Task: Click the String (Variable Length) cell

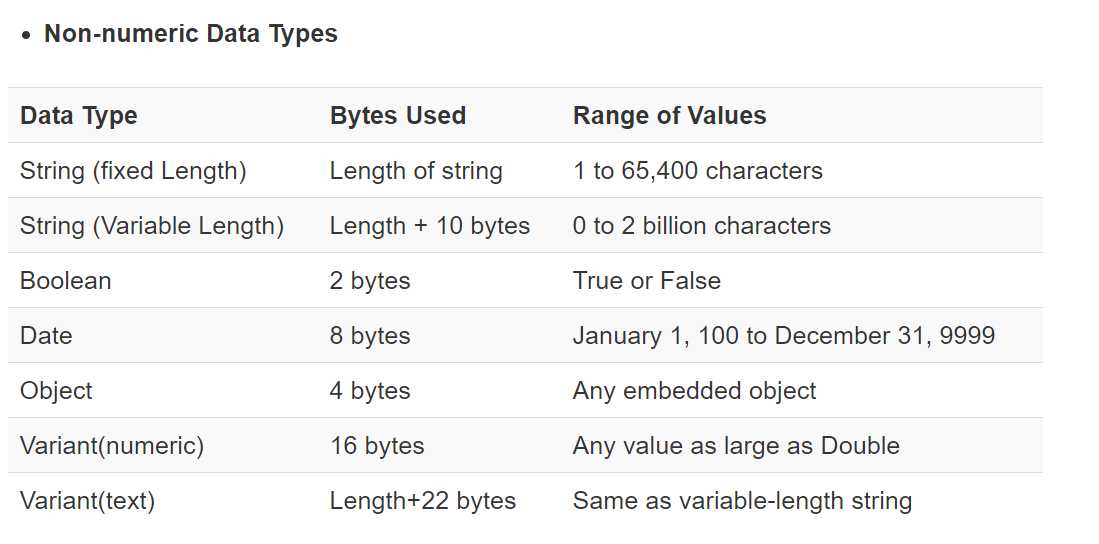Action: point(151,226)
